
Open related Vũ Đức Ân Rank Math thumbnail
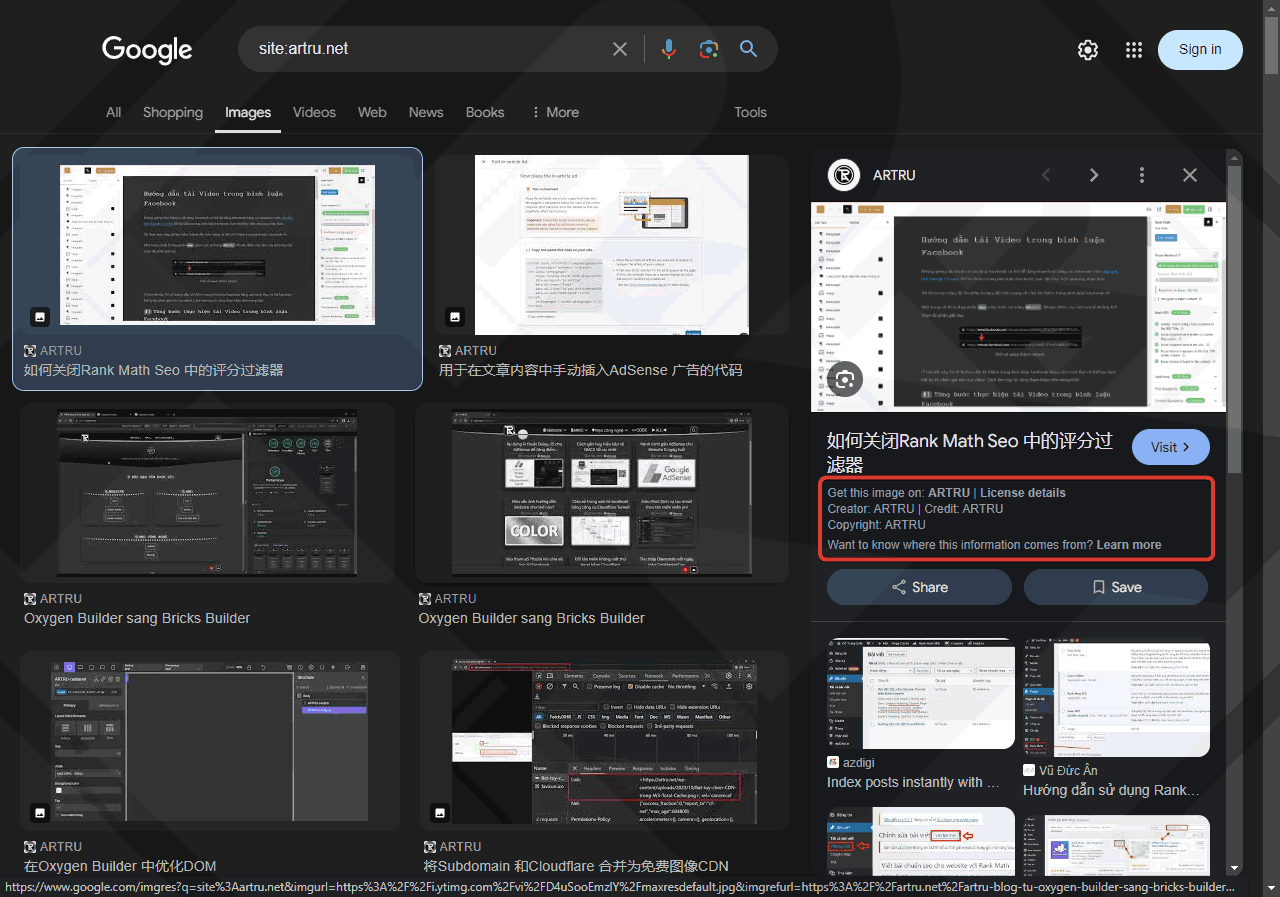[1116, 698]
